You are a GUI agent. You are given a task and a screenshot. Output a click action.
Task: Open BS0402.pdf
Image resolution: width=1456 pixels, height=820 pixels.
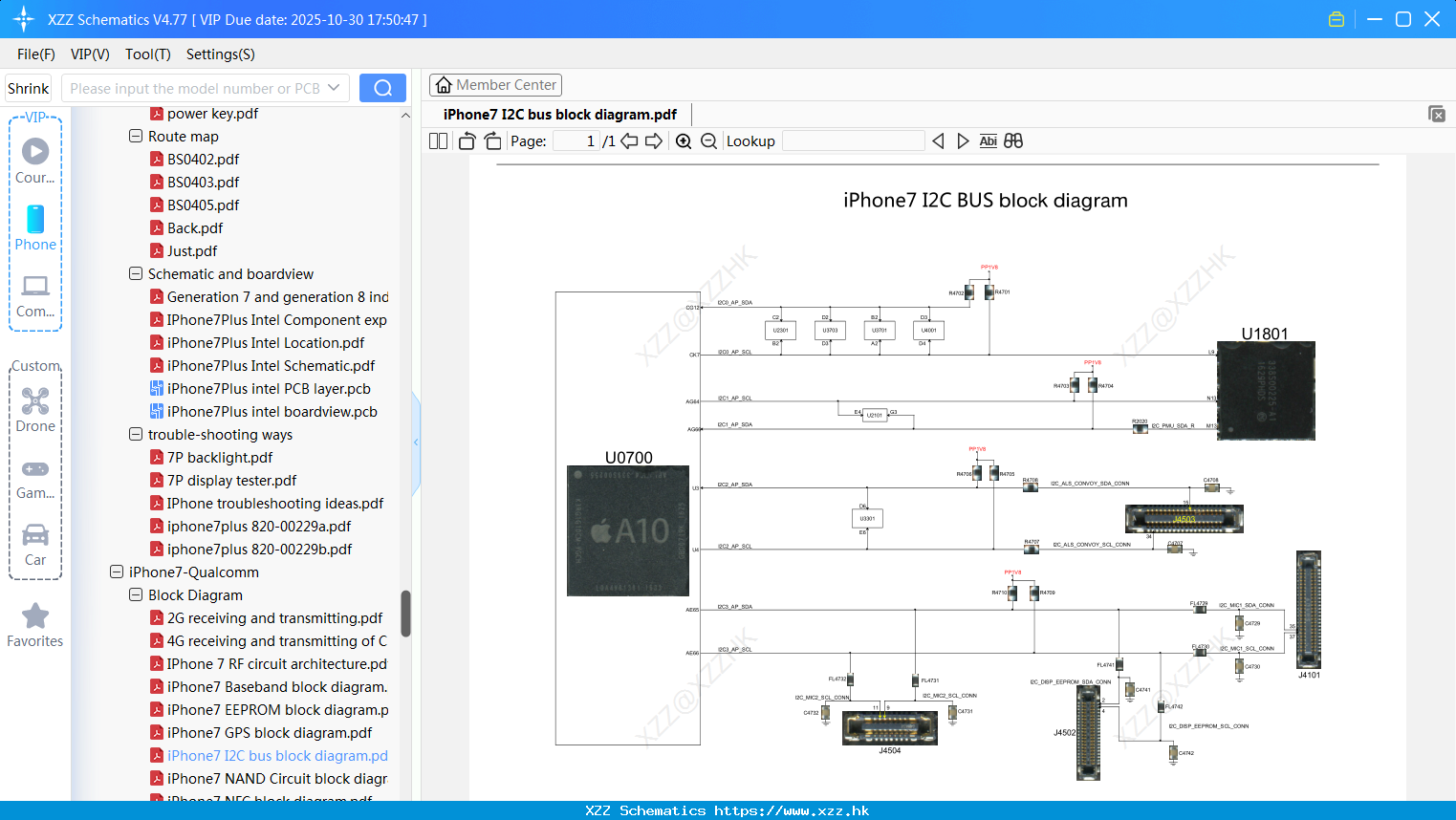tap(203, 160)
